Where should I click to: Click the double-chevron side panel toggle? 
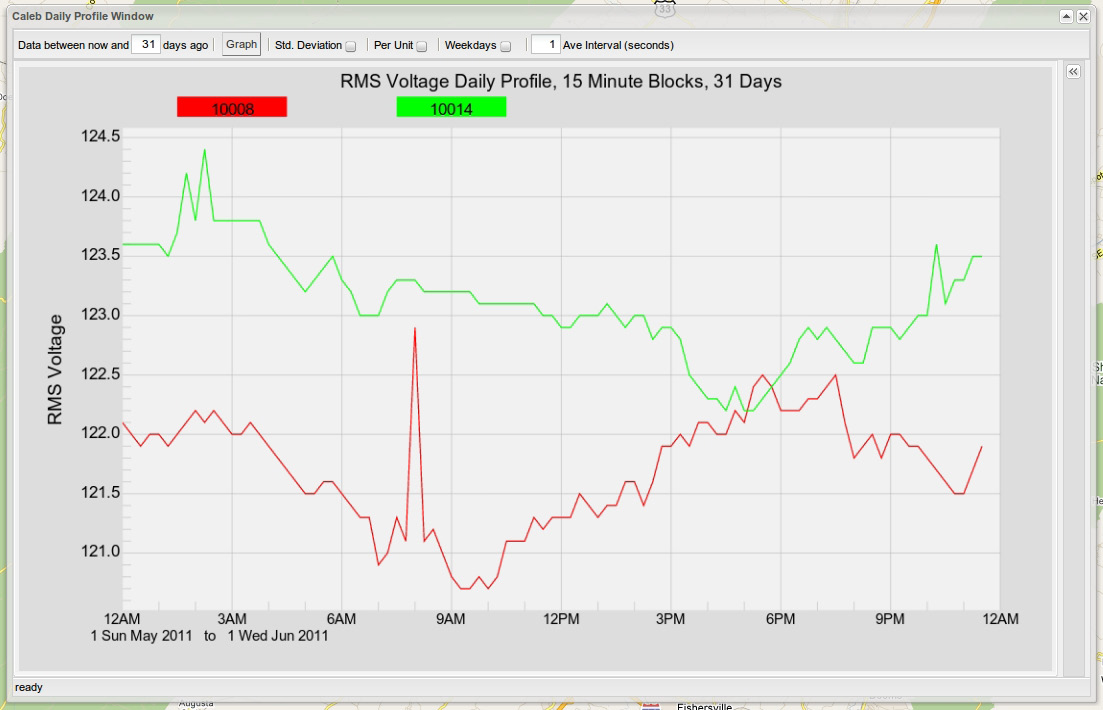[x=1072, y=72]
